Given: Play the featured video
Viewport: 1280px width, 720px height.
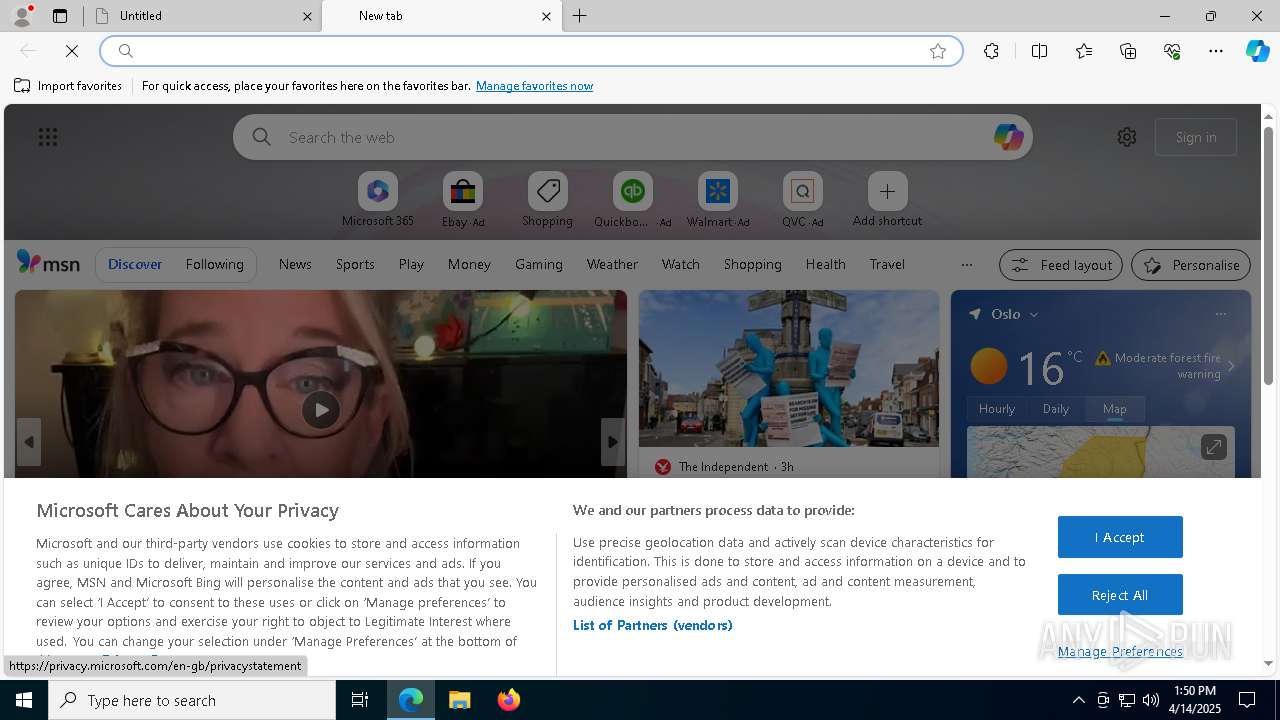Looking at the screenshot, I should pos(321,409).
